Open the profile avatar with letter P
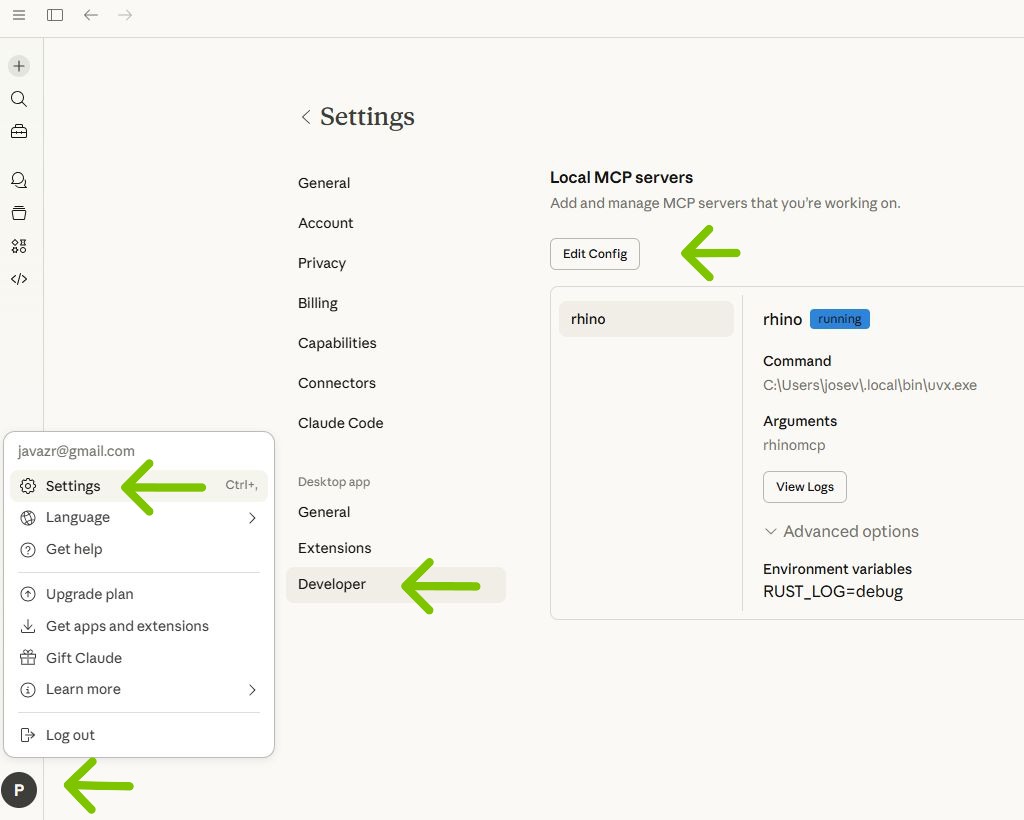 point(20,789)
